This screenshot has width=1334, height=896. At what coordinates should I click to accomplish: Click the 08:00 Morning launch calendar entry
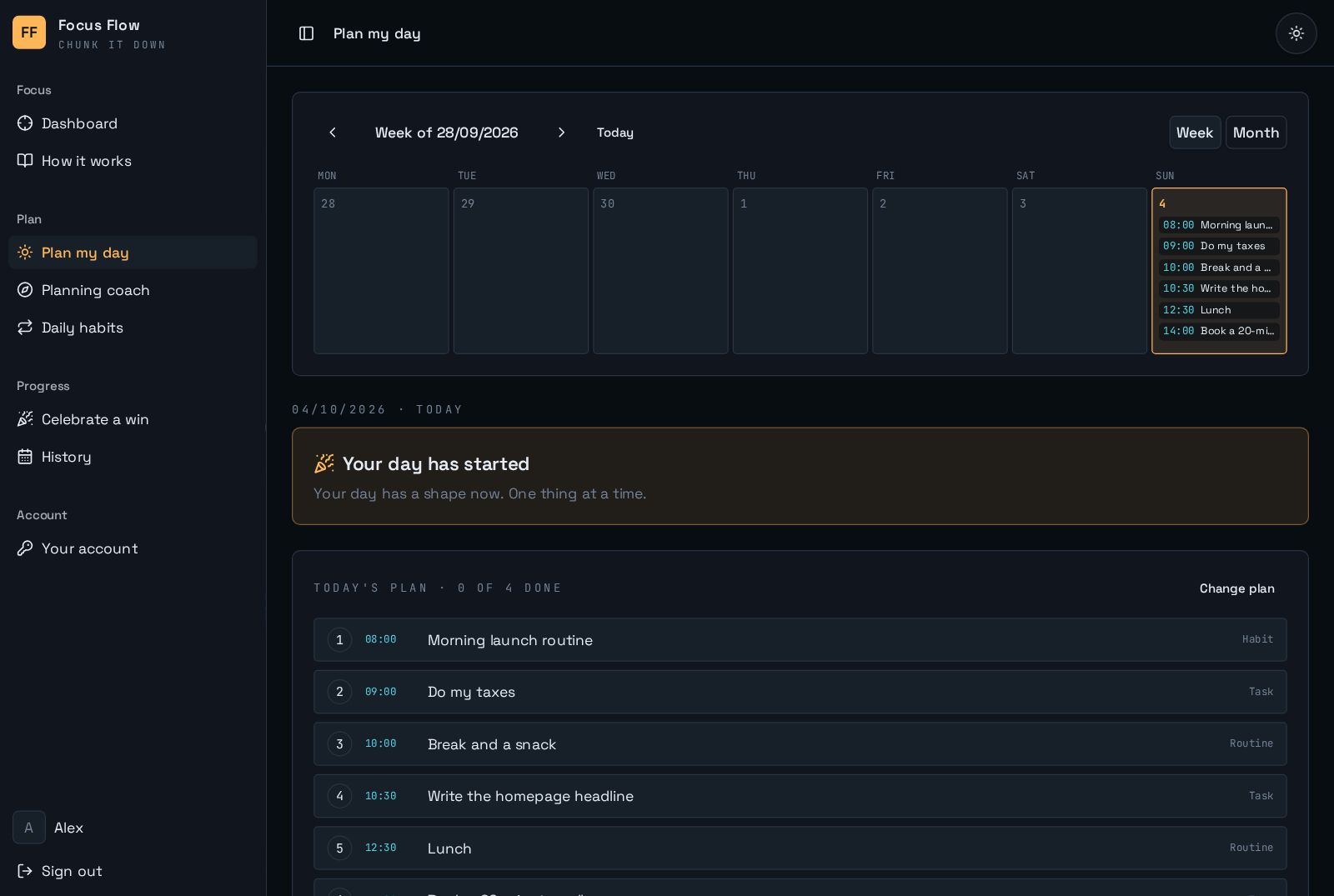[1219, 225]
